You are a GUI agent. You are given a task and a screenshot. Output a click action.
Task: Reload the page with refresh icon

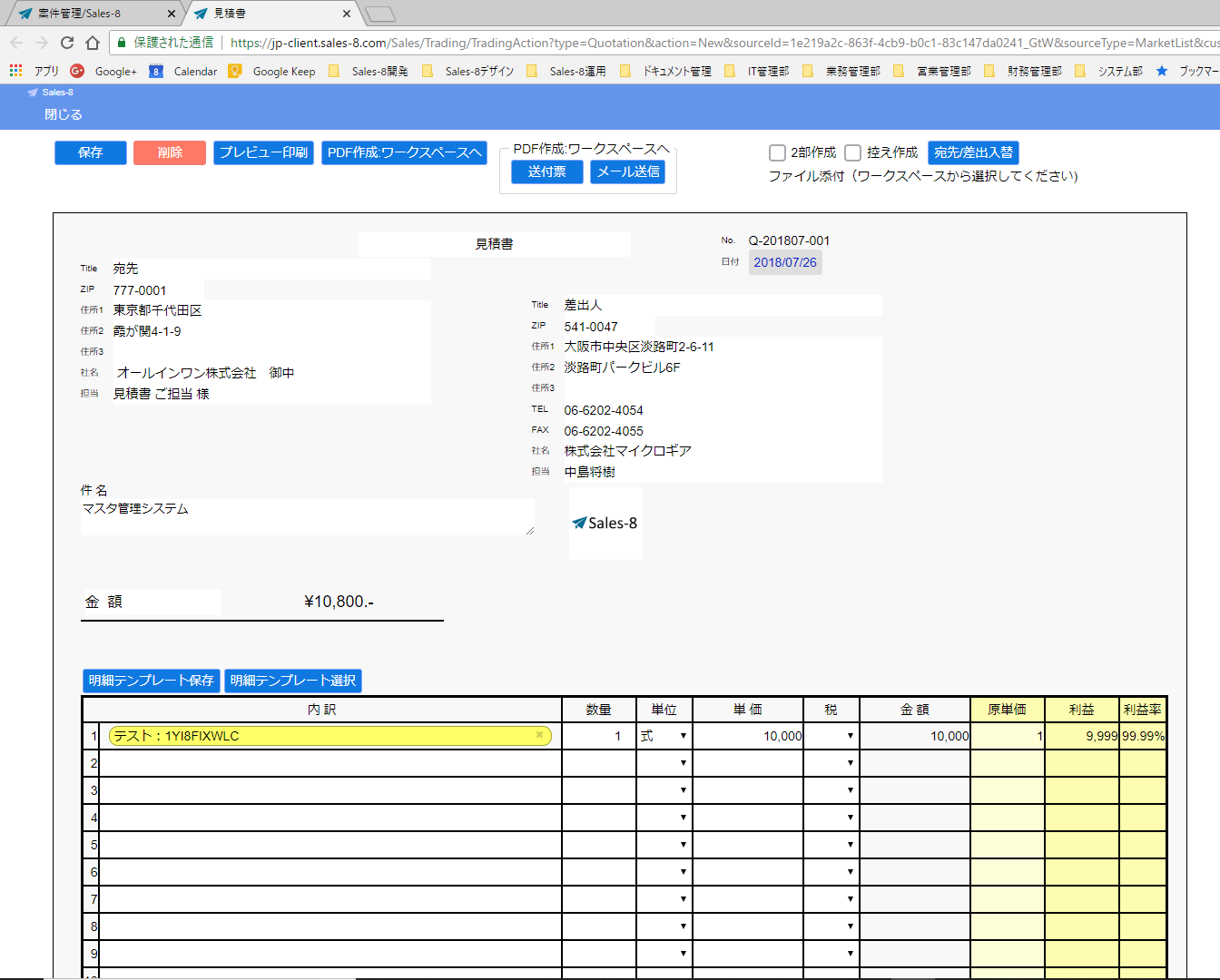tap(67, 43)
